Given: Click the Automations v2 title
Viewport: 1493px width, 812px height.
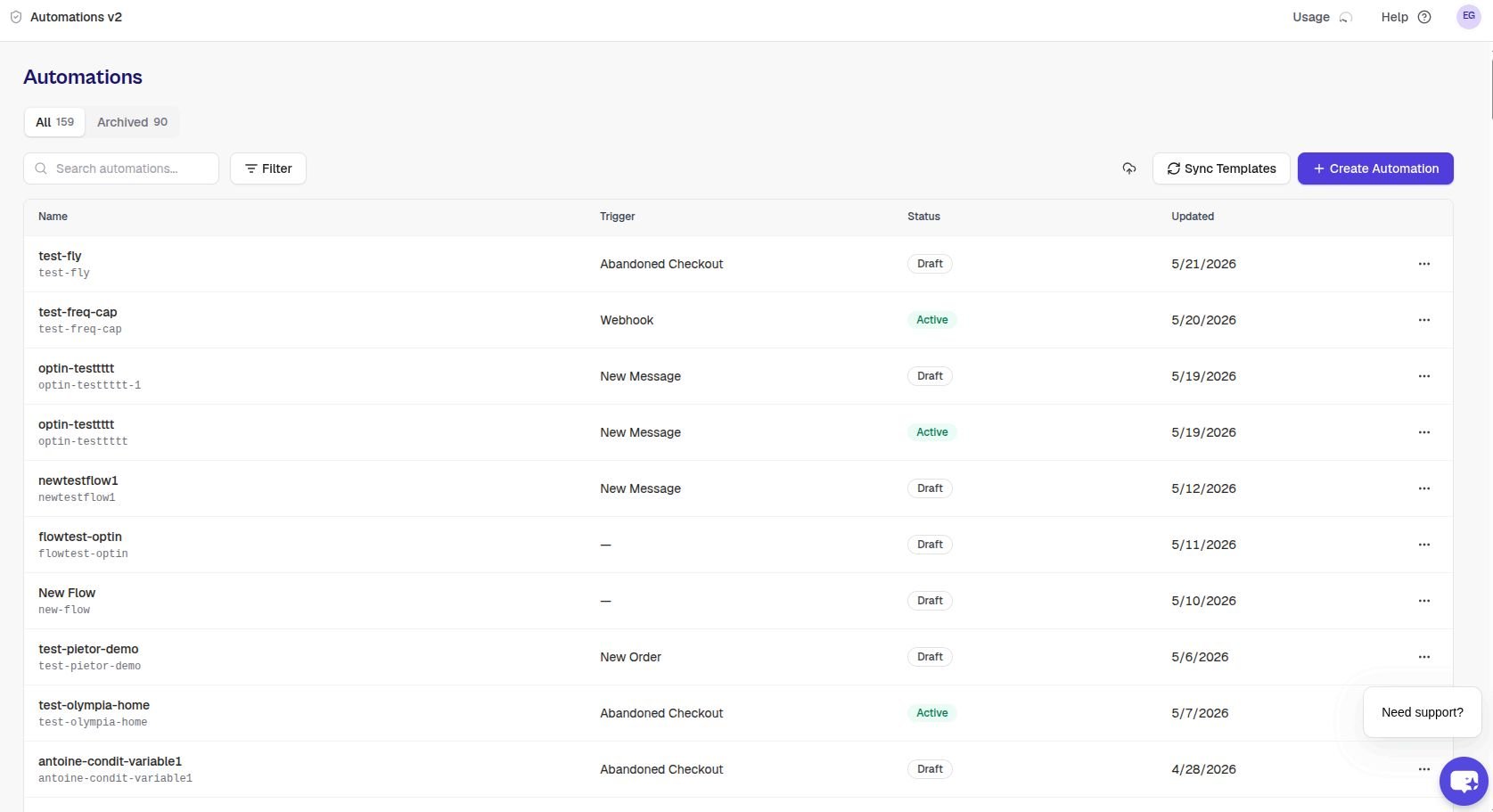Looking at the screenshot, I should click(76, 17).
